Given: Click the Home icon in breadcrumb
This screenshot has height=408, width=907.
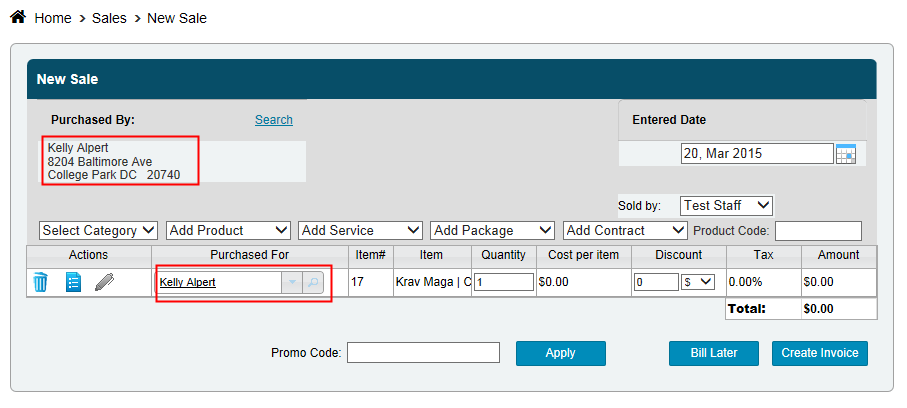Looking at the screenshot, I should pyautogui.click(x=18, y=17).
